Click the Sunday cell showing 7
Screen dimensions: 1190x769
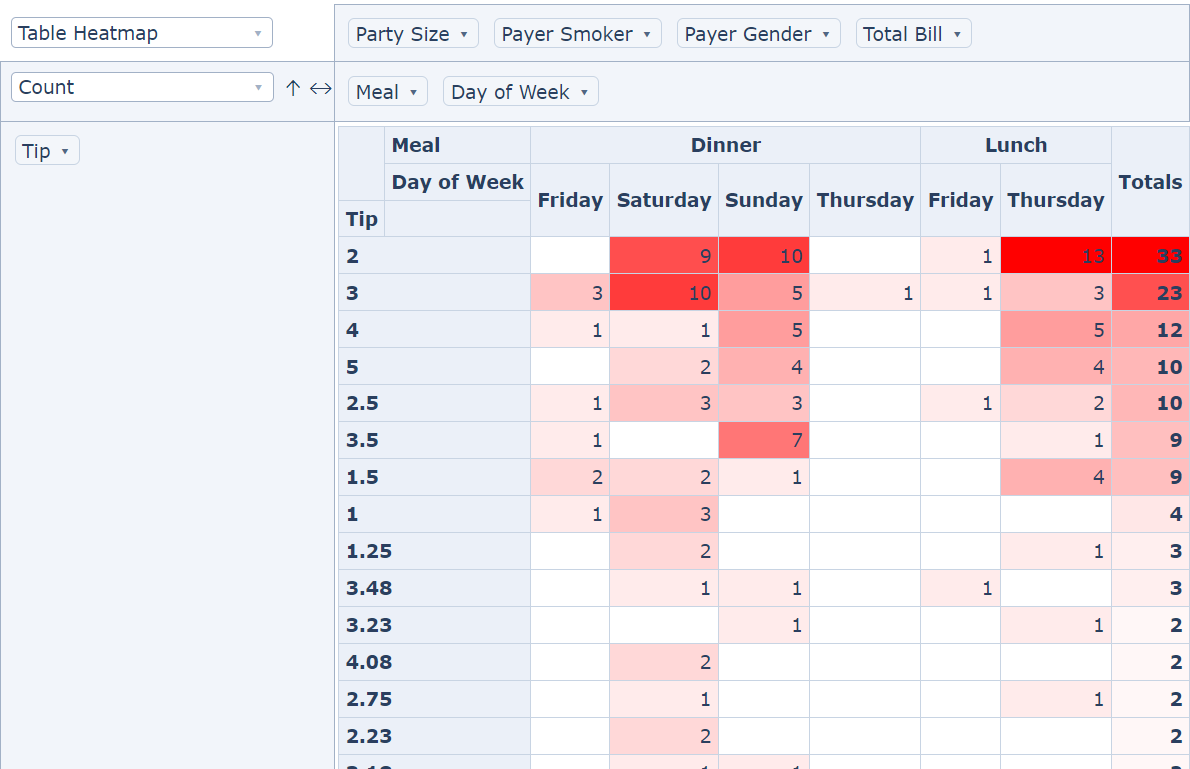[x=764, y=440]
